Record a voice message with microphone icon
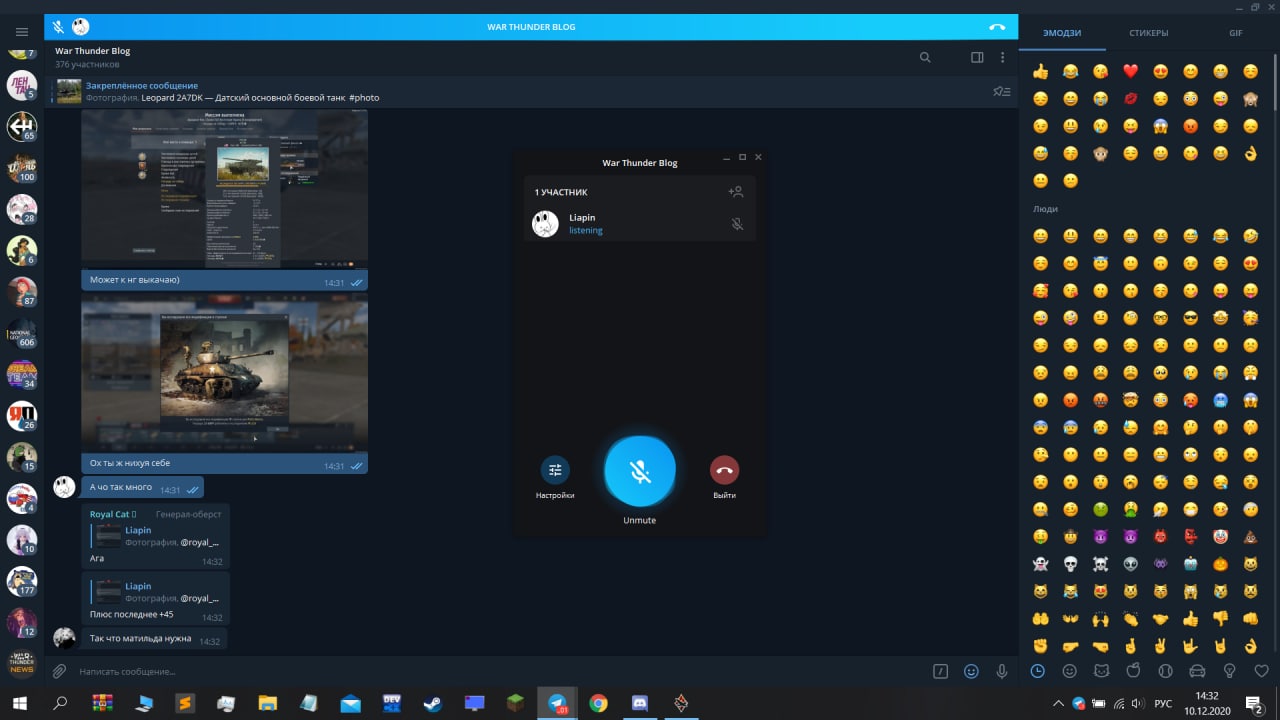Image resolution: width=1280 pixels, height=720 pixels. (1001, 671)
